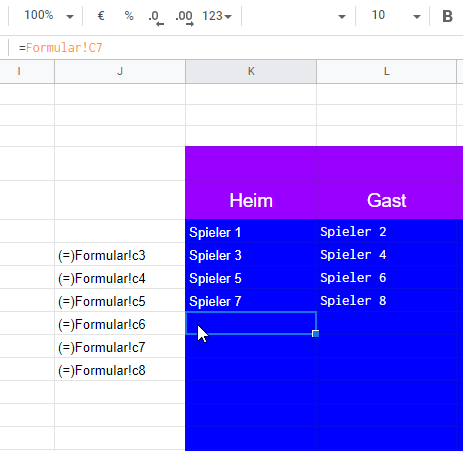
Task: Open the 123 more formats dropdown
Action: tap(217, 16)
